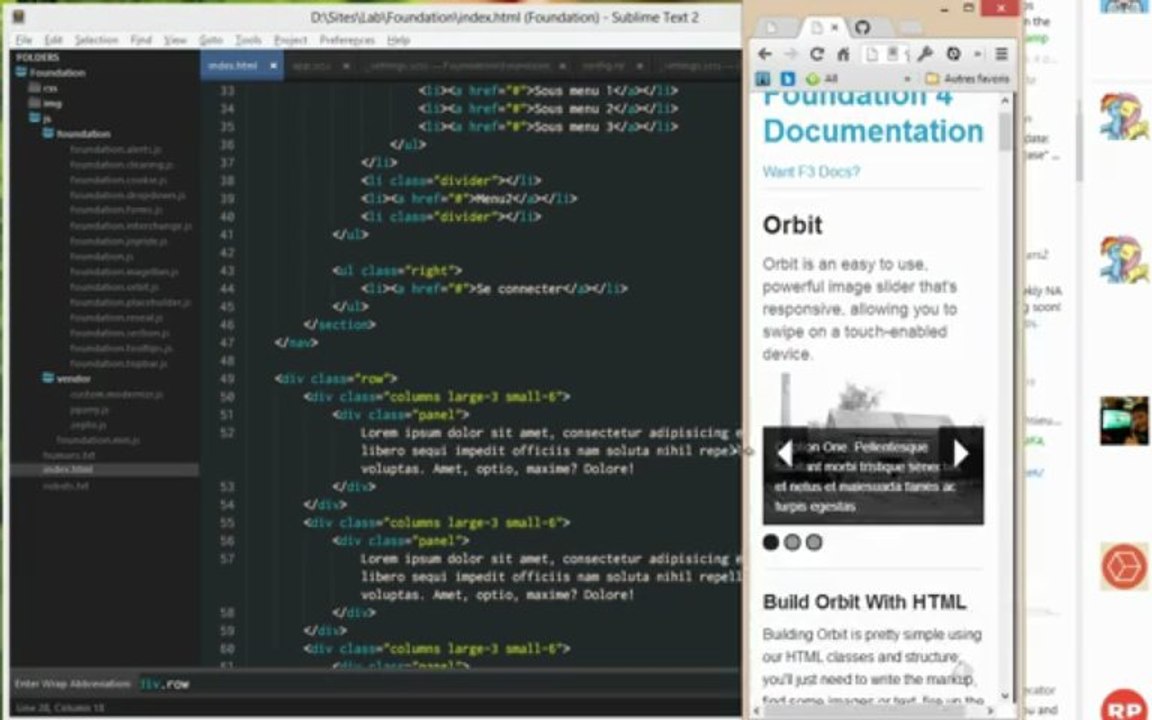1152x720 pixels.
Task: Select index.html in the sidebar
Action: tap(68, 469)
